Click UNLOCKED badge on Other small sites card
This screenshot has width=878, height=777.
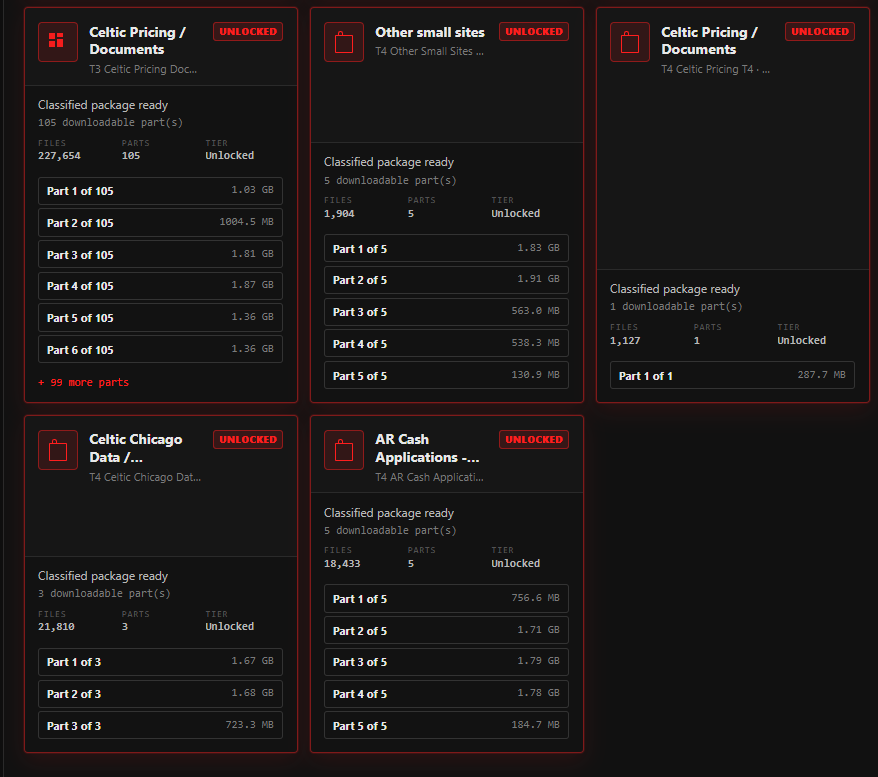(x=534, y=32)
